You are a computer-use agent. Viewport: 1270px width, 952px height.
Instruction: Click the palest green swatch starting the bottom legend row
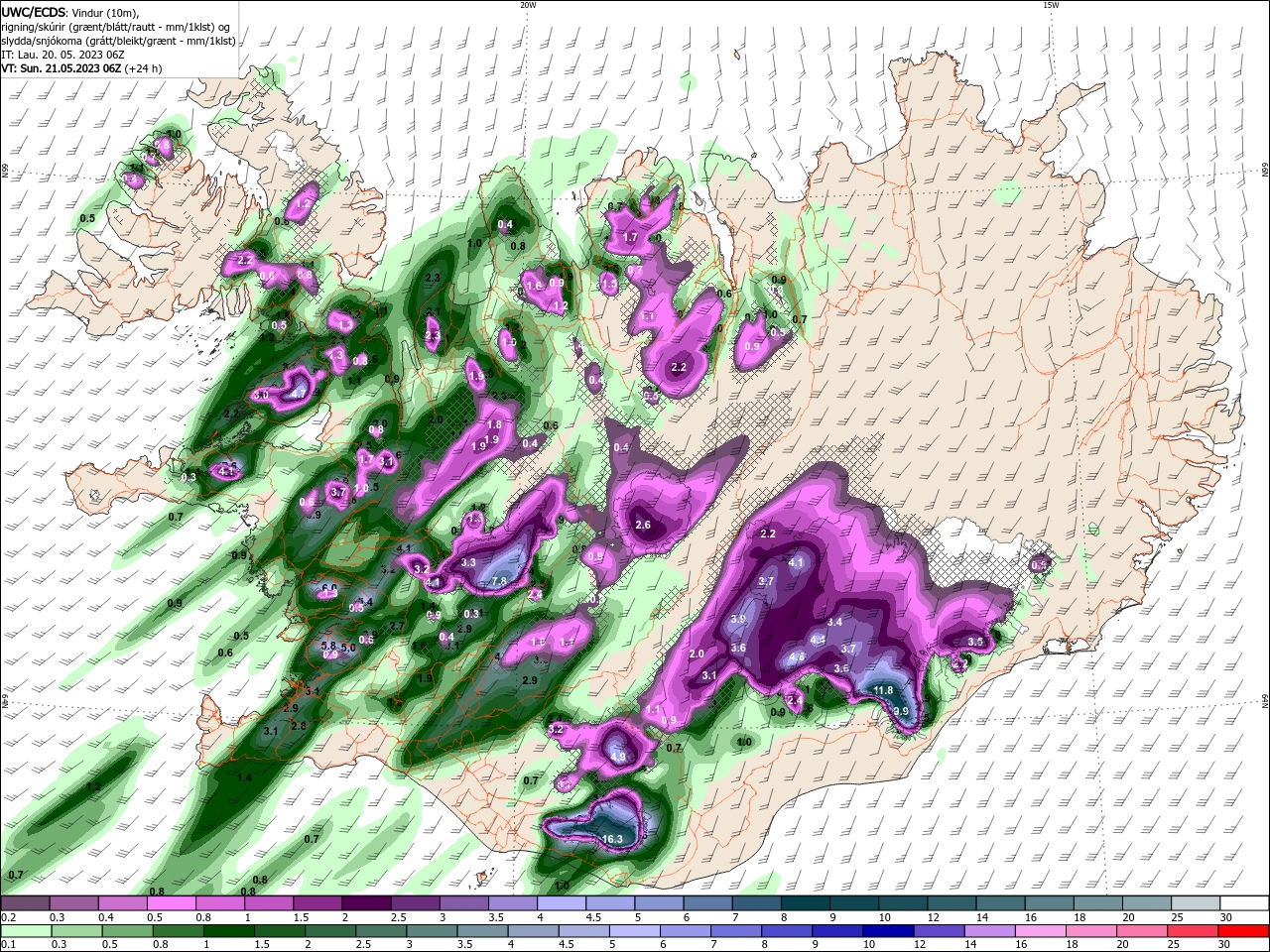point(26,930)
